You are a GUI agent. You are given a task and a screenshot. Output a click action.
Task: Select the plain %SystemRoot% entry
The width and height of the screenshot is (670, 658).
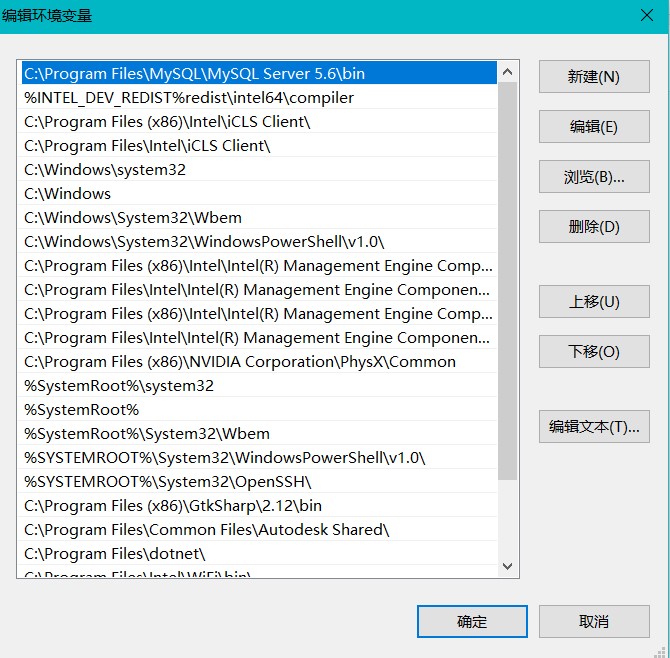(259, 410)
